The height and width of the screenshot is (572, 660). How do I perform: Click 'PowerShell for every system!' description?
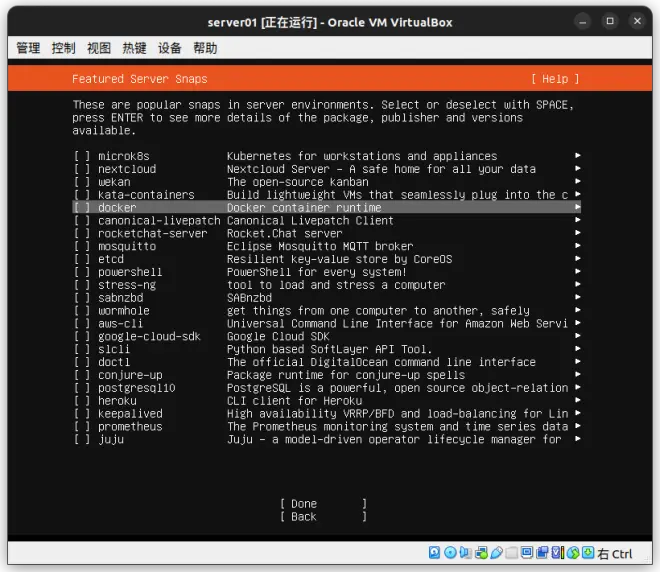click(317, 272)
